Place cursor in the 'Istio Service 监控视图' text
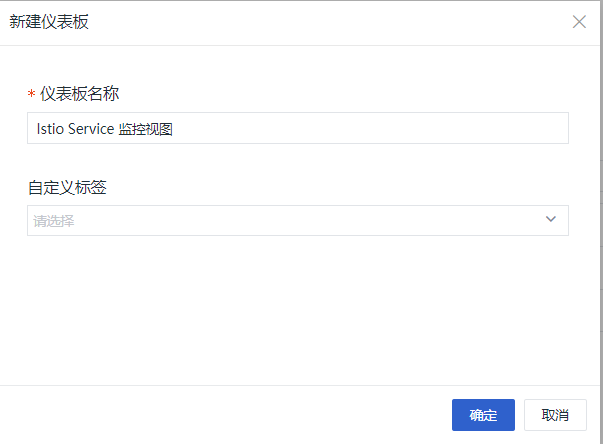The height and width of the screenshot is (444, 603). pos(105,129)
